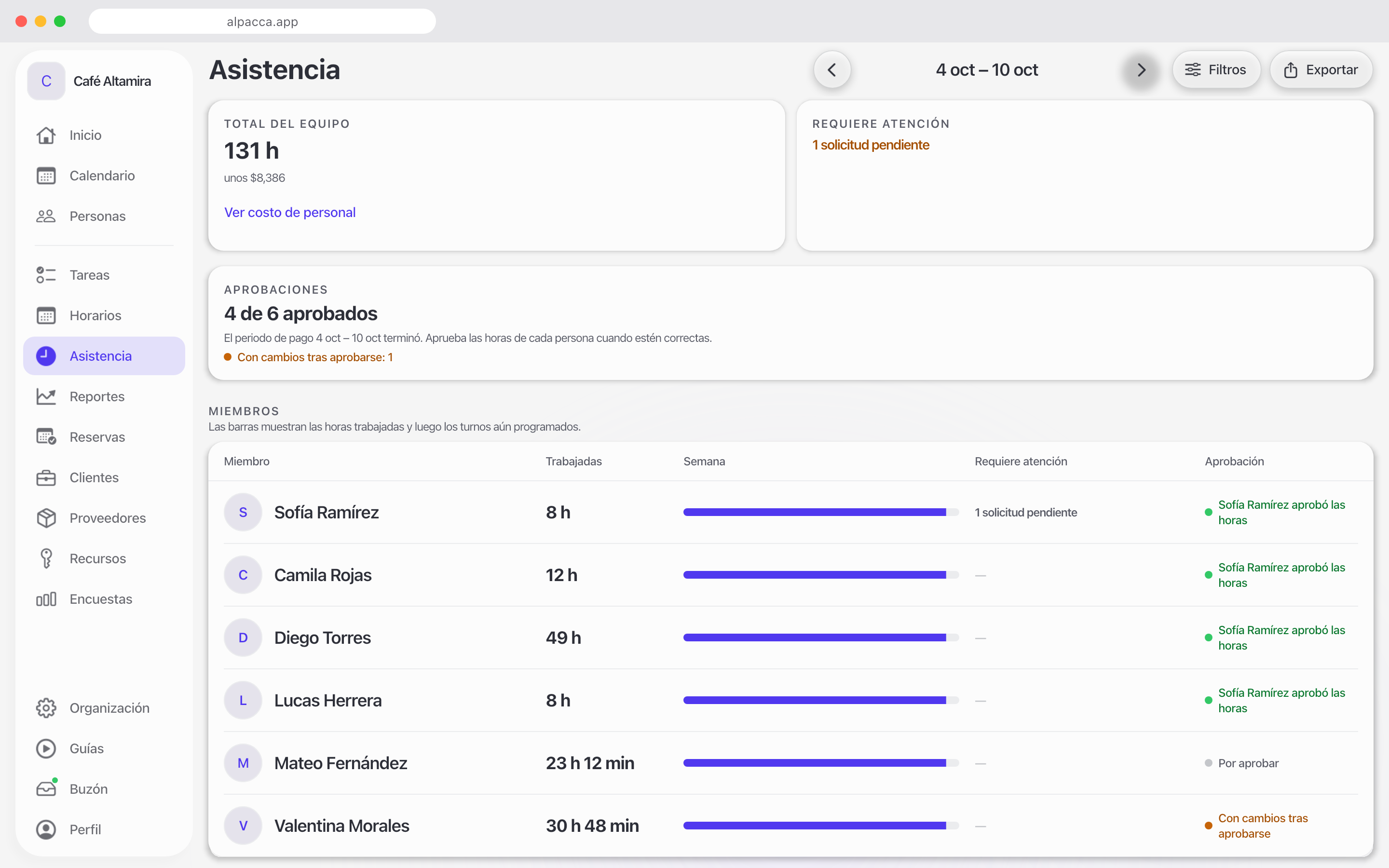Open the Filtros button
Screen dimensions: 1389x868
click(x=1216, y=69)
